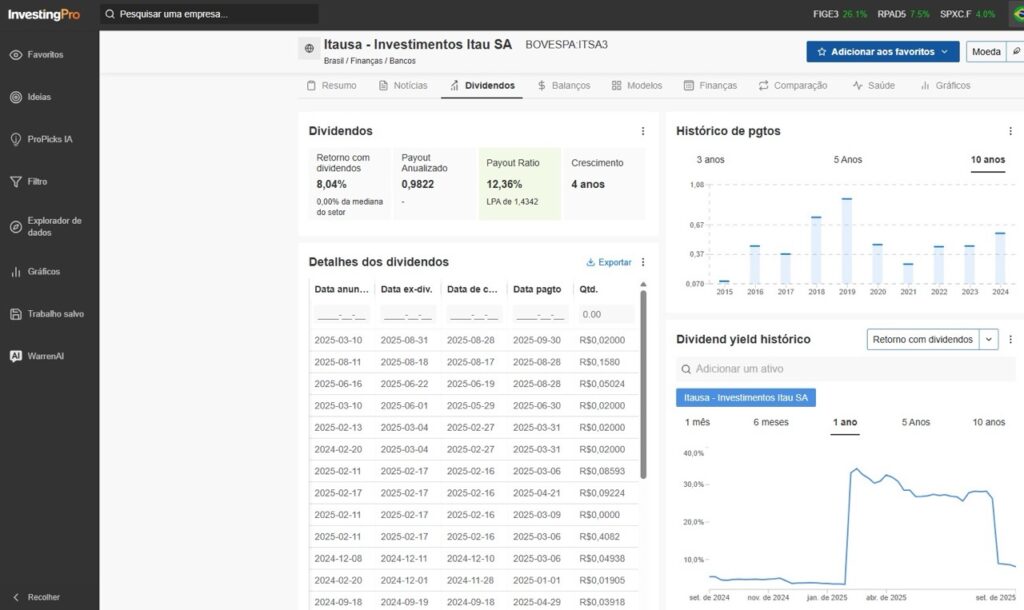Click FIGE3 ticker in top bar
This screenshot has height=610, width=1024.
point(840,14)
